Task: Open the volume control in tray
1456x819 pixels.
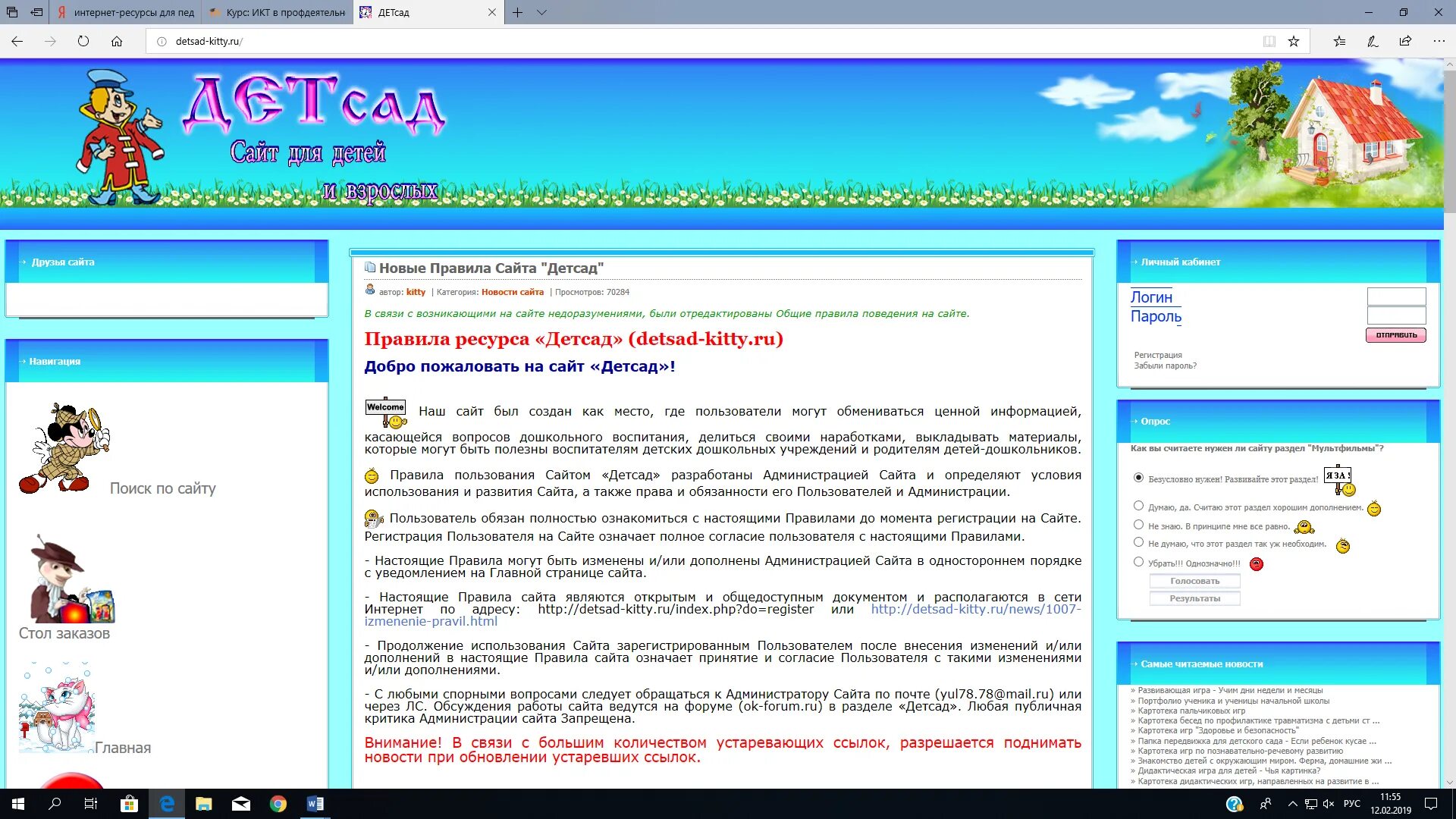Action: pyautogui.click(x=1329, y=804)
